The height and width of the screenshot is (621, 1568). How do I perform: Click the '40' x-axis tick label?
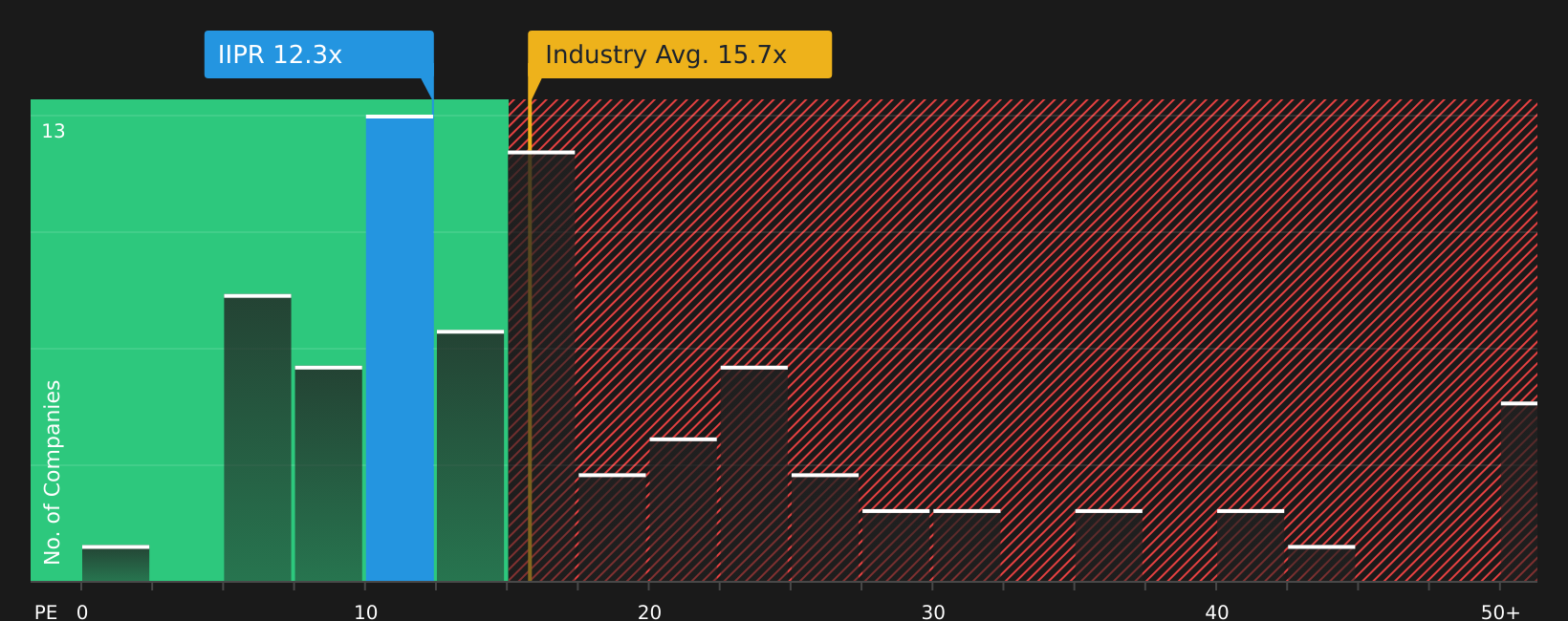point(1217,612)
